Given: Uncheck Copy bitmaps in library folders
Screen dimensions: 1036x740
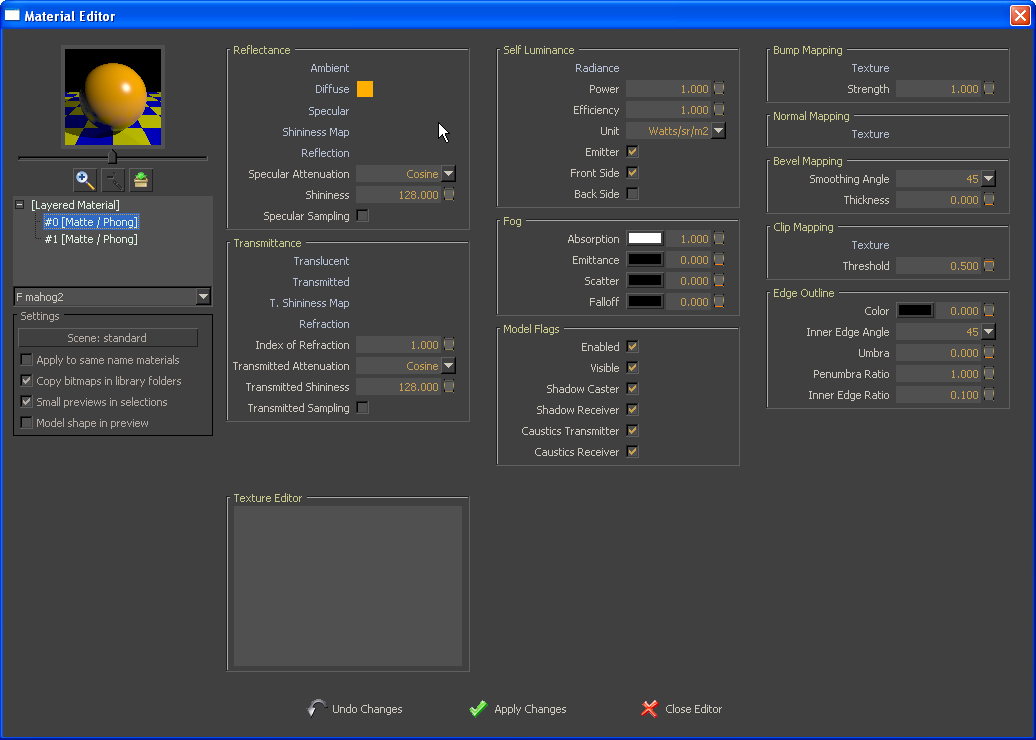Looking at the screenshot, I should coord(26,381).
